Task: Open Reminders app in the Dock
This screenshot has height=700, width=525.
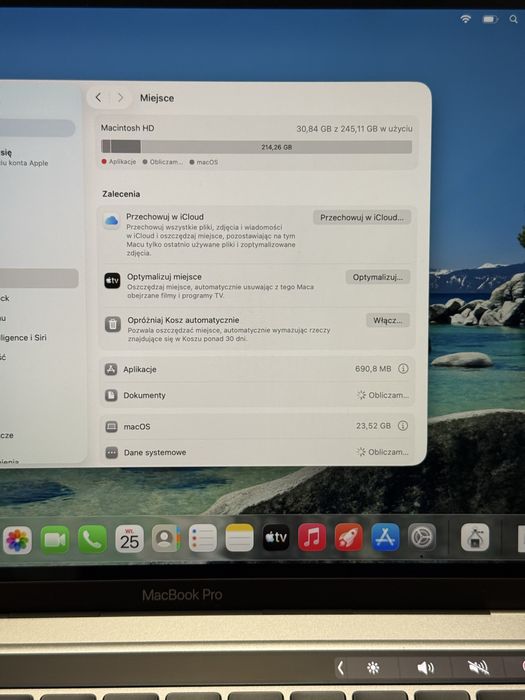Action: (203, 538)
